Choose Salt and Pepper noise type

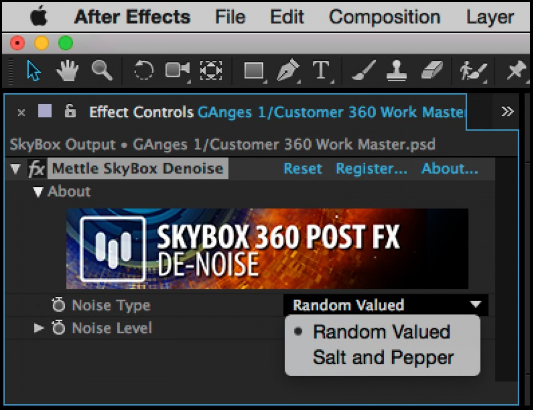tap(383, 358)
